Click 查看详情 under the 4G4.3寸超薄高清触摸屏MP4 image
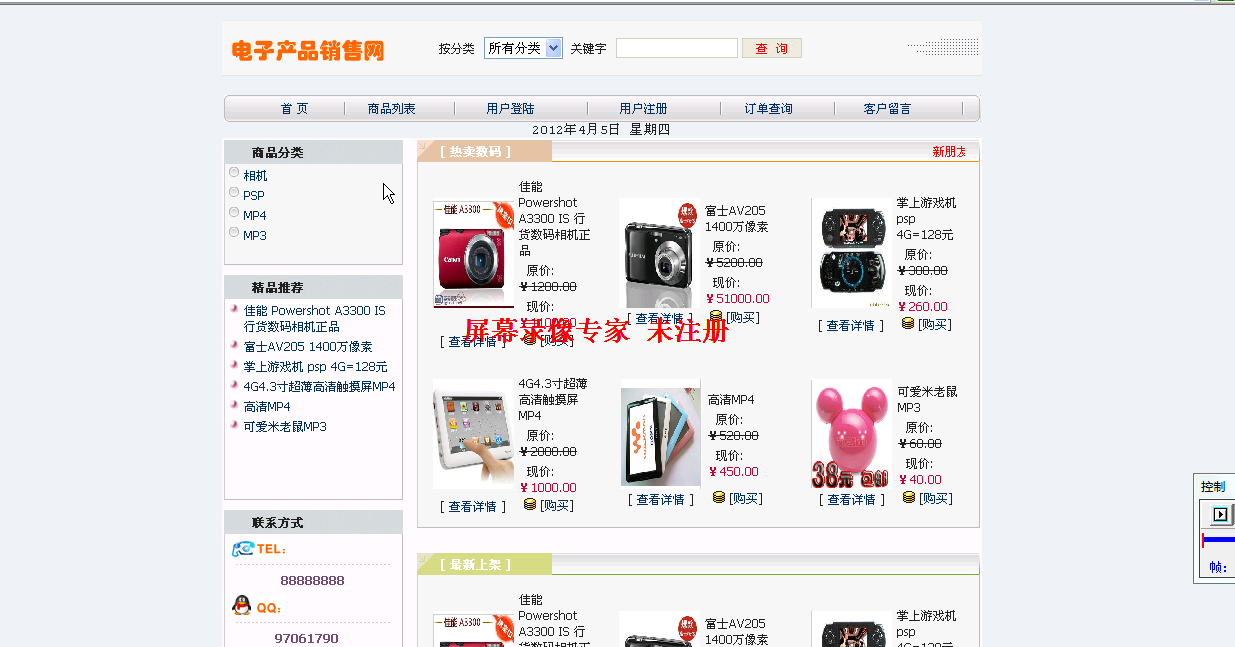Viewport: 1235px width, 647px height. click(x=473, y=507)
